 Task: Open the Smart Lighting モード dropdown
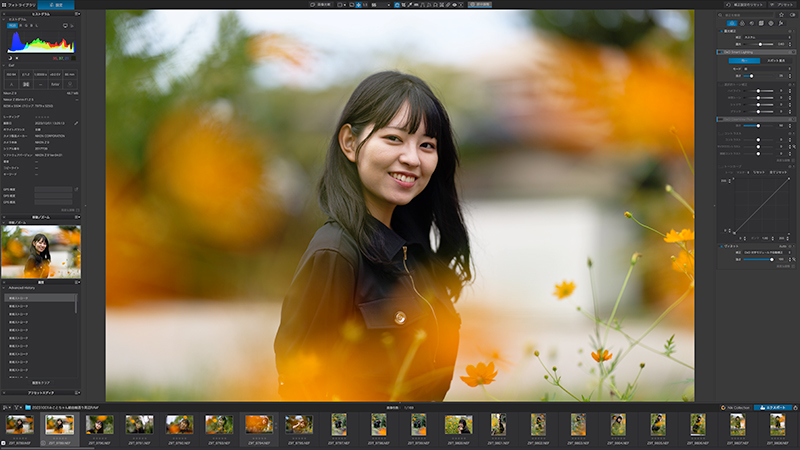click(x=767, y=68)
